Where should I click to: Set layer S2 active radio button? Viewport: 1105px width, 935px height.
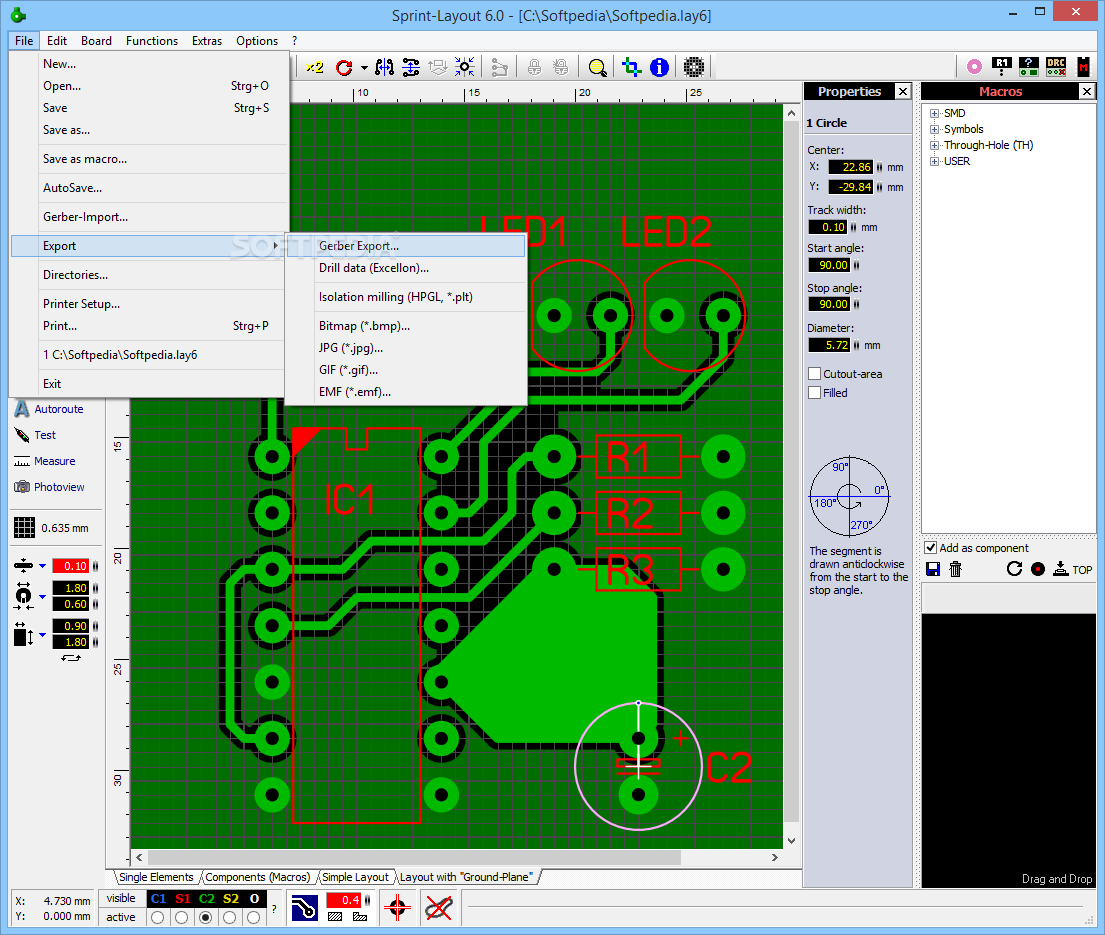230,917
